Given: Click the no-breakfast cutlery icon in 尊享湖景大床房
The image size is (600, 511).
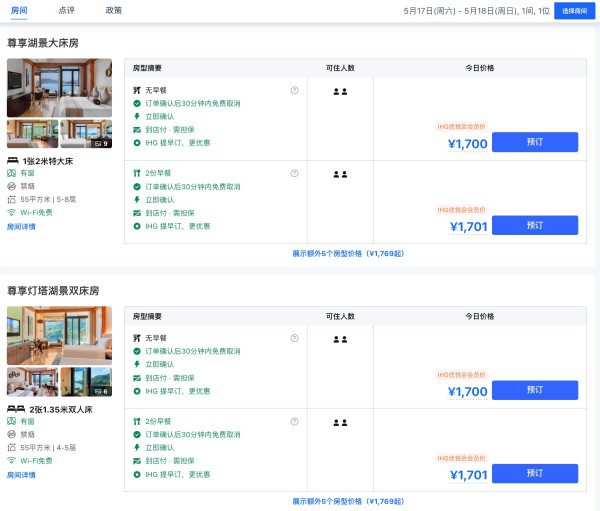Looking at the screenshot, I should (137, 90).
